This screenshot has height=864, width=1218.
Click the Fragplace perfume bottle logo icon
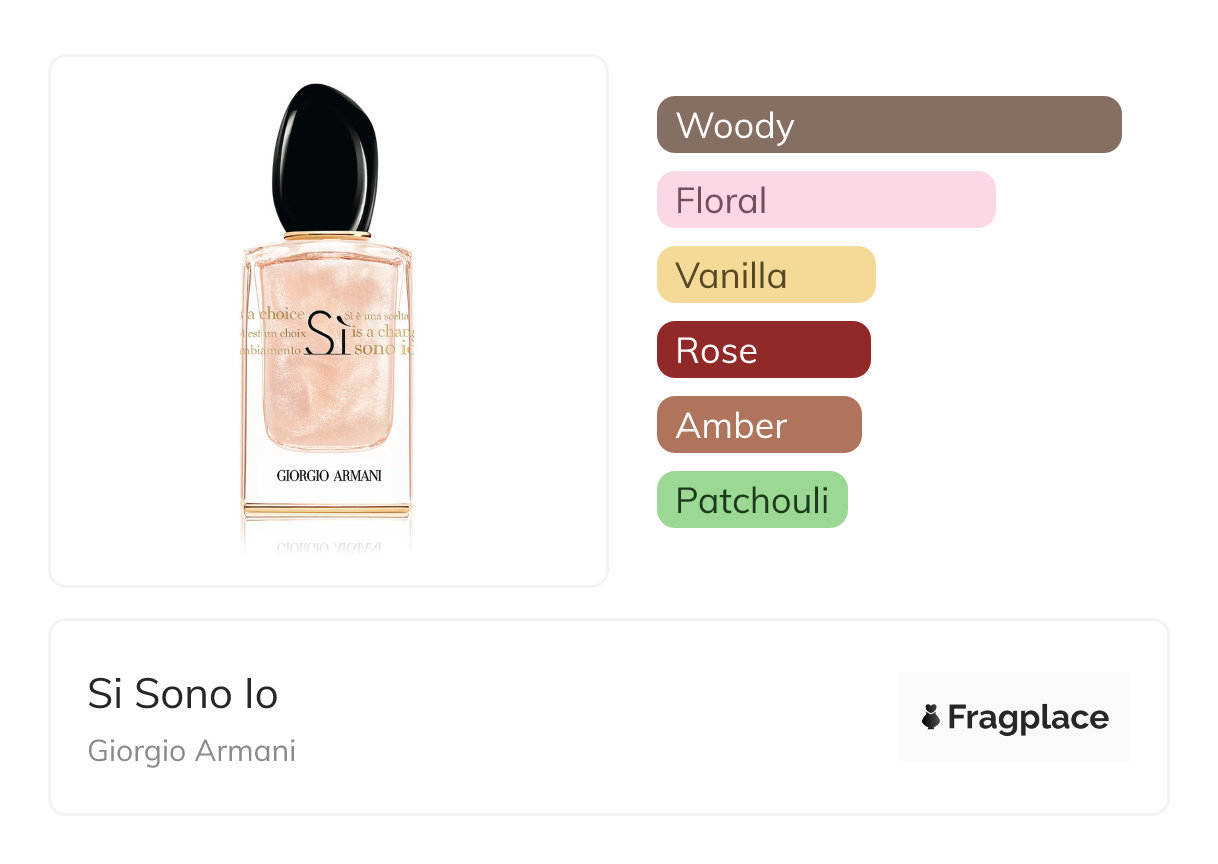(x=931, y=717)
